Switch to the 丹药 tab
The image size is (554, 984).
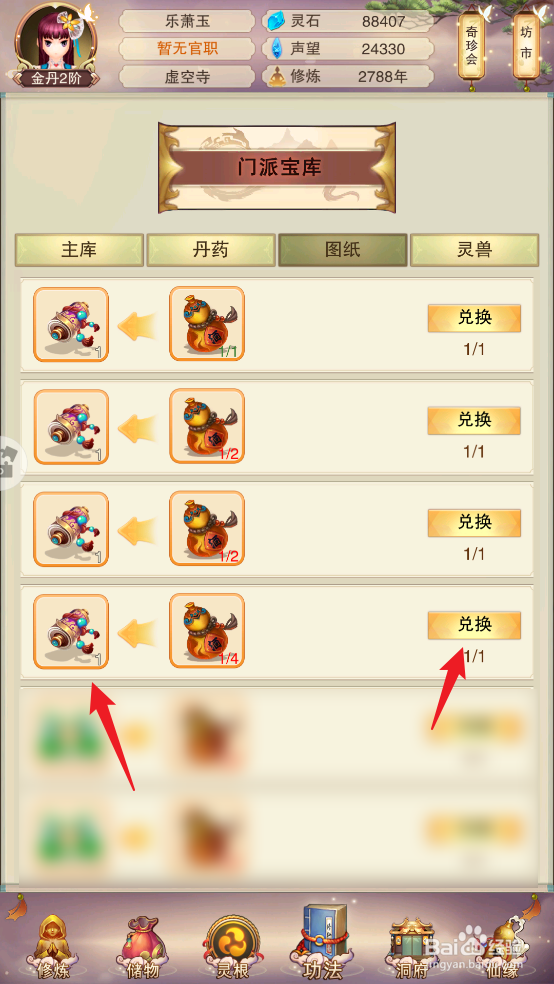tap(211, 250)
